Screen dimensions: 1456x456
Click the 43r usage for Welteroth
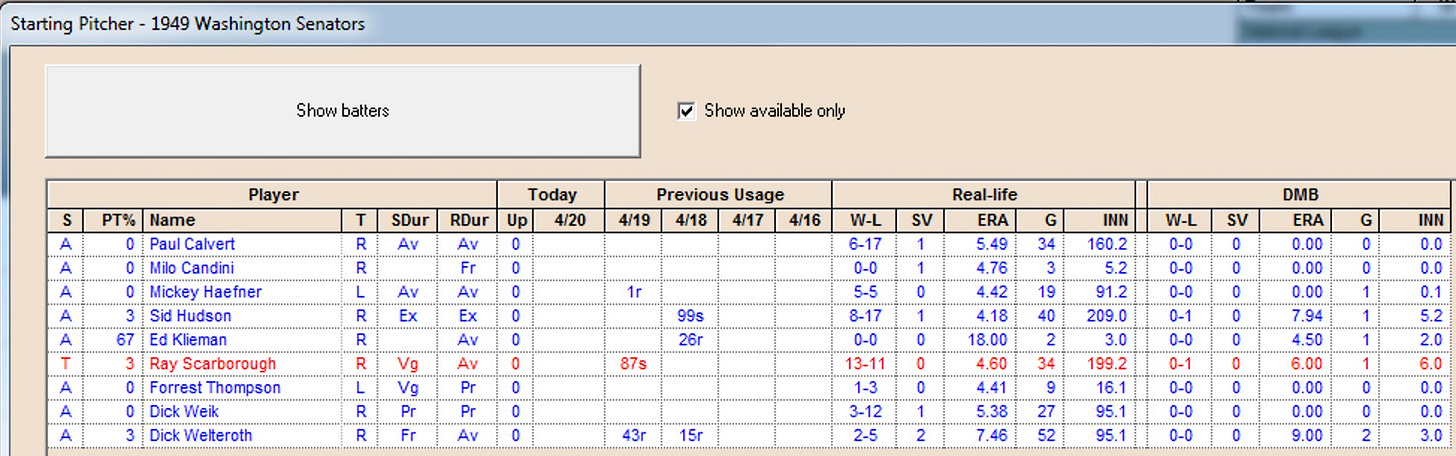click(634, 436)
